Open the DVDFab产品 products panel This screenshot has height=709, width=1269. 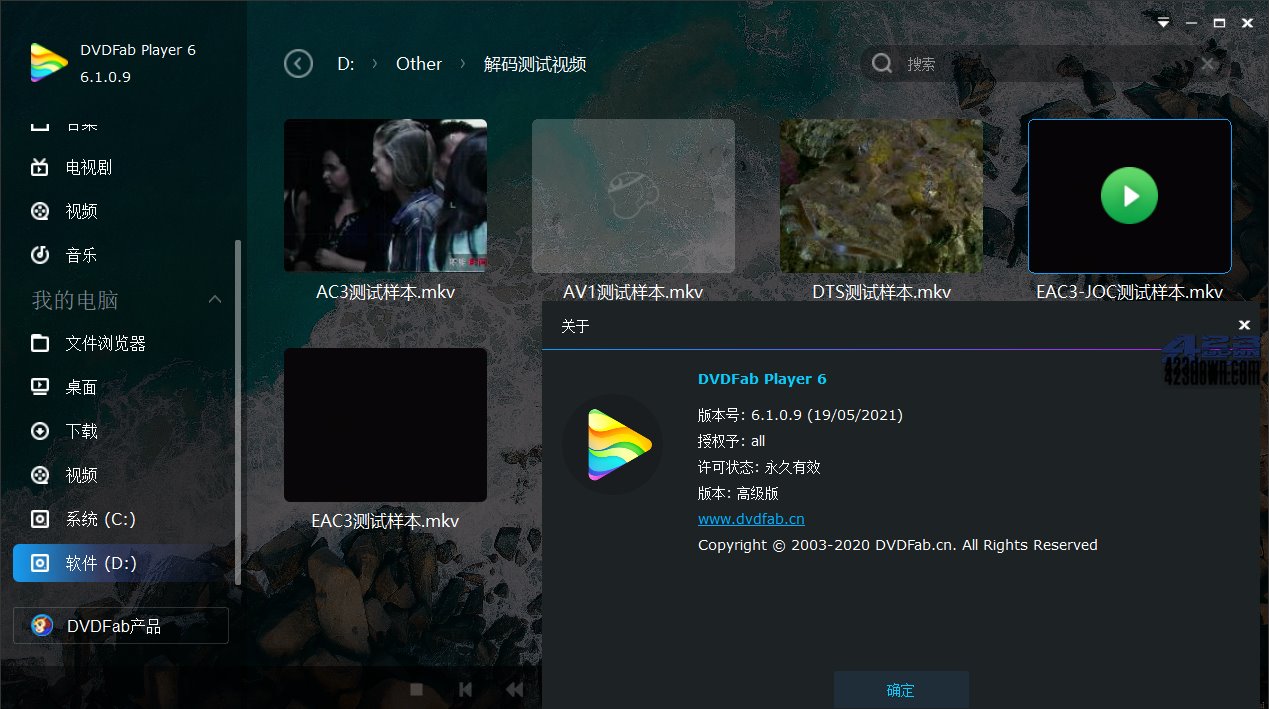tap(120, 625)
